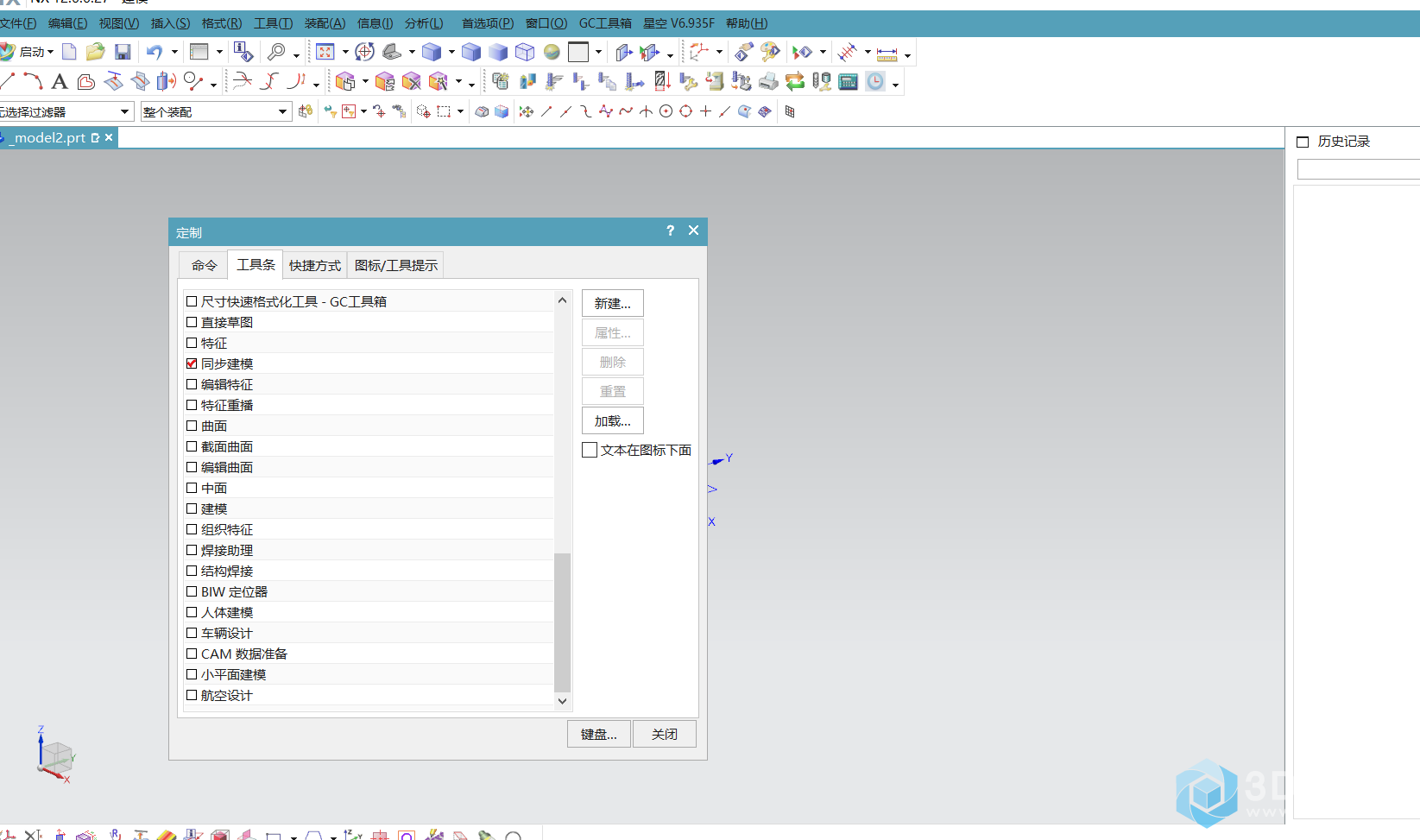The height and width of the screenshot is (840, 1420).
Task: Open the 插入(S) menu
Action: coord(170,23)
